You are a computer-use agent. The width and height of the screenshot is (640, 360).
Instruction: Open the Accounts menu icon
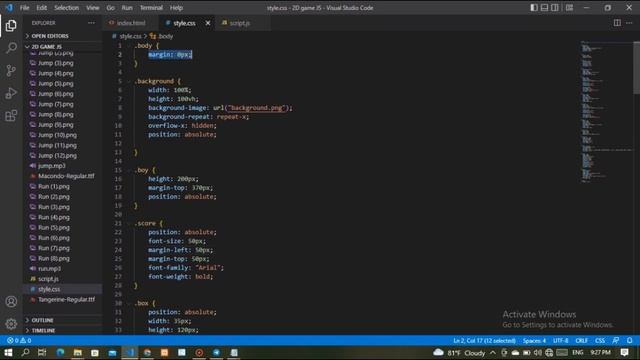click(11, 302)
